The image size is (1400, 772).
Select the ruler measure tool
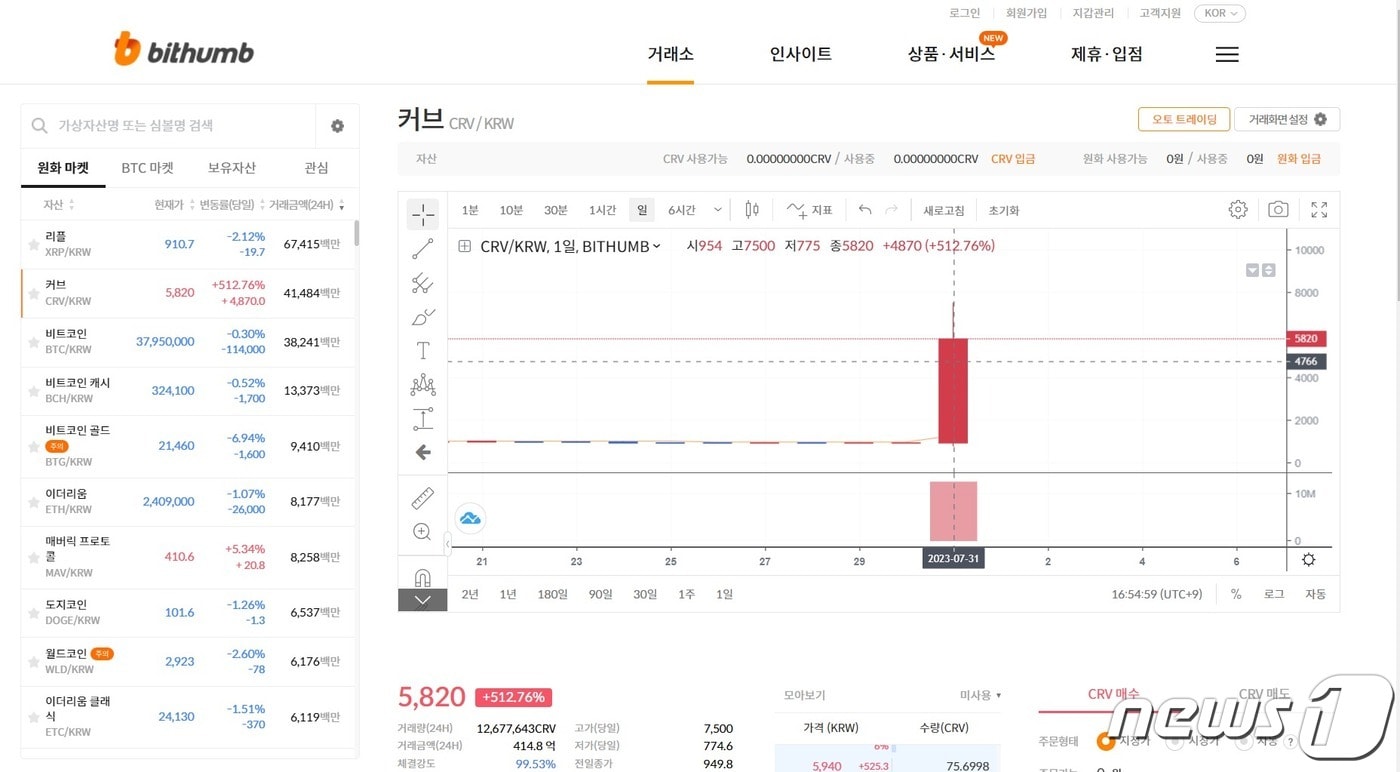(422, 497)
